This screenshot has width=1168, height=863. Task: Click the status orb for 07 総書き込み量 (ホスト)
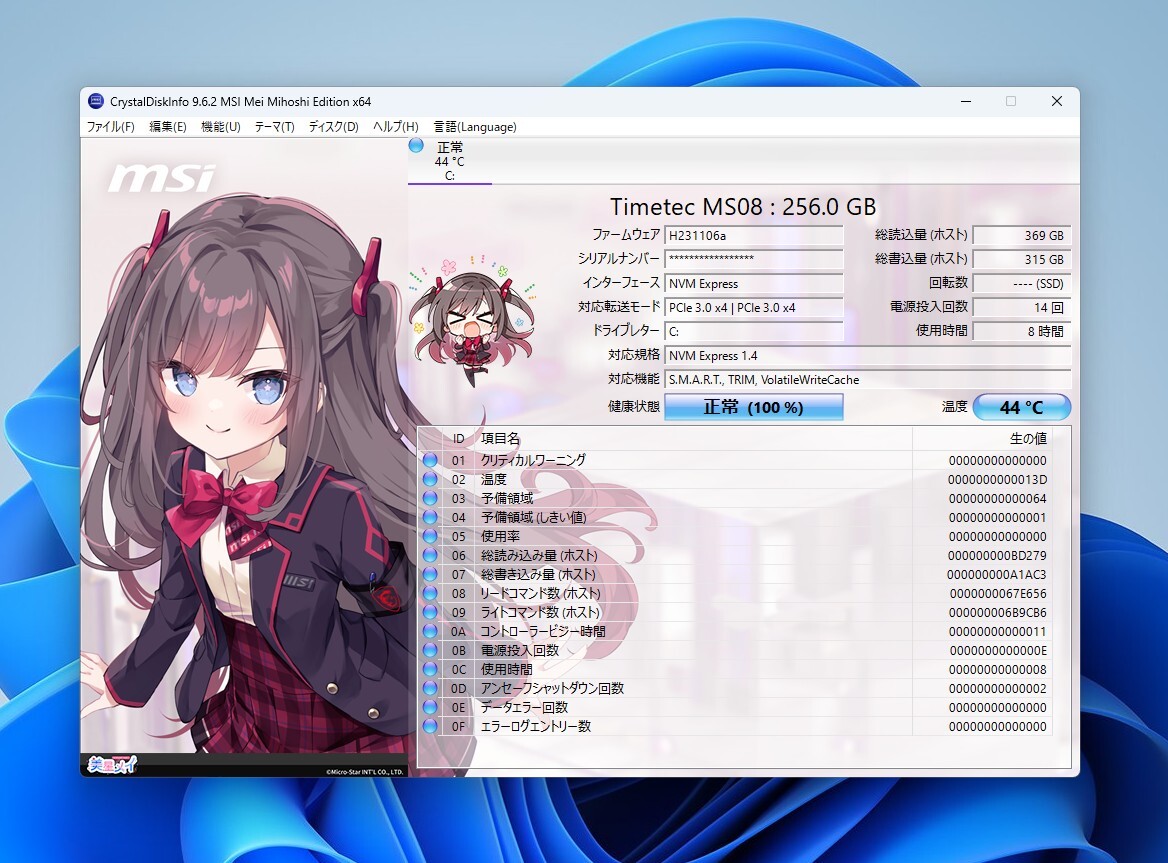[x=430, y=574]
